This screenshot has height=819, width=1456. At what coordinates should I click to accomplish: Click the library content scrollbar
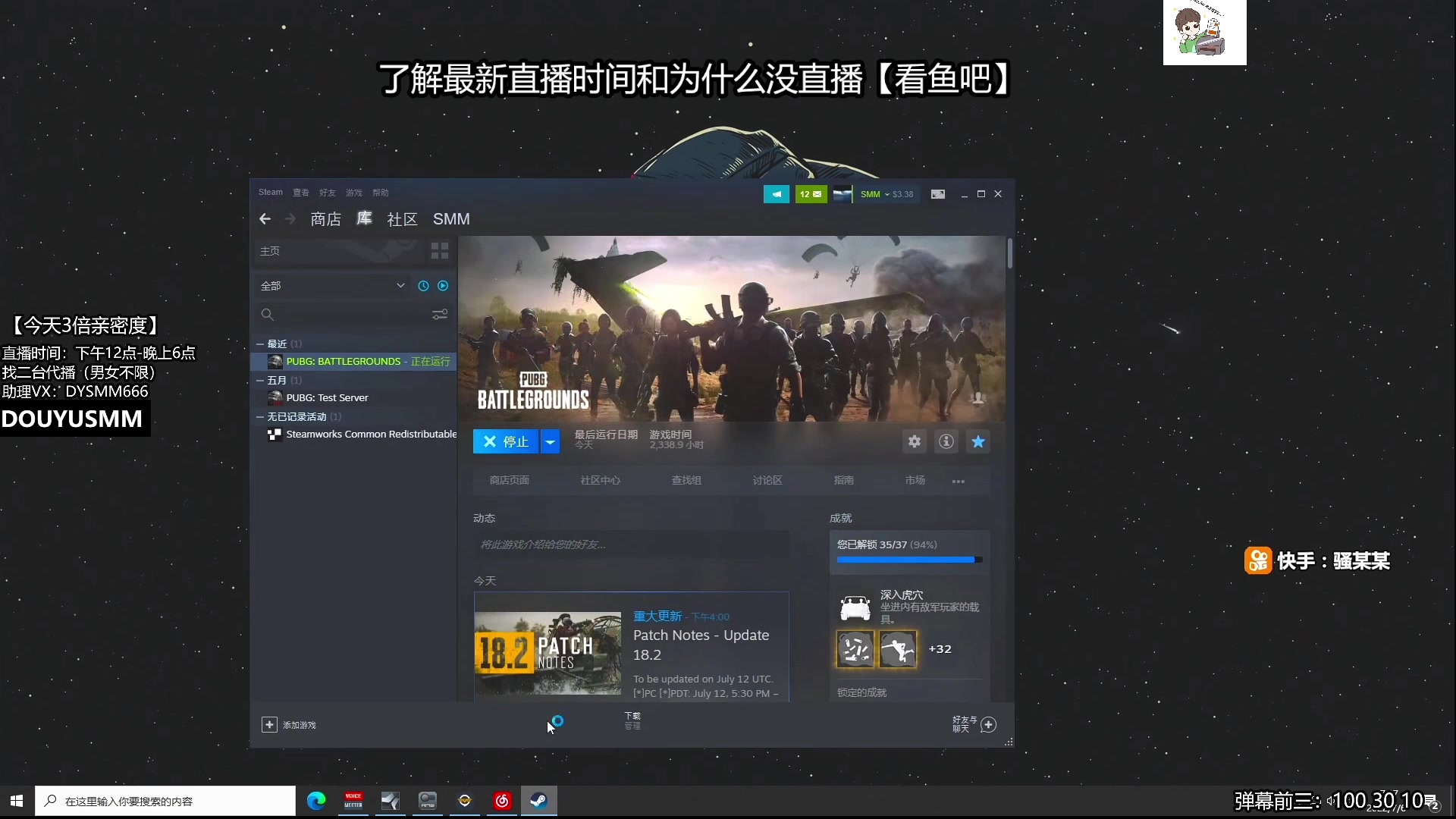point(1010,253)
